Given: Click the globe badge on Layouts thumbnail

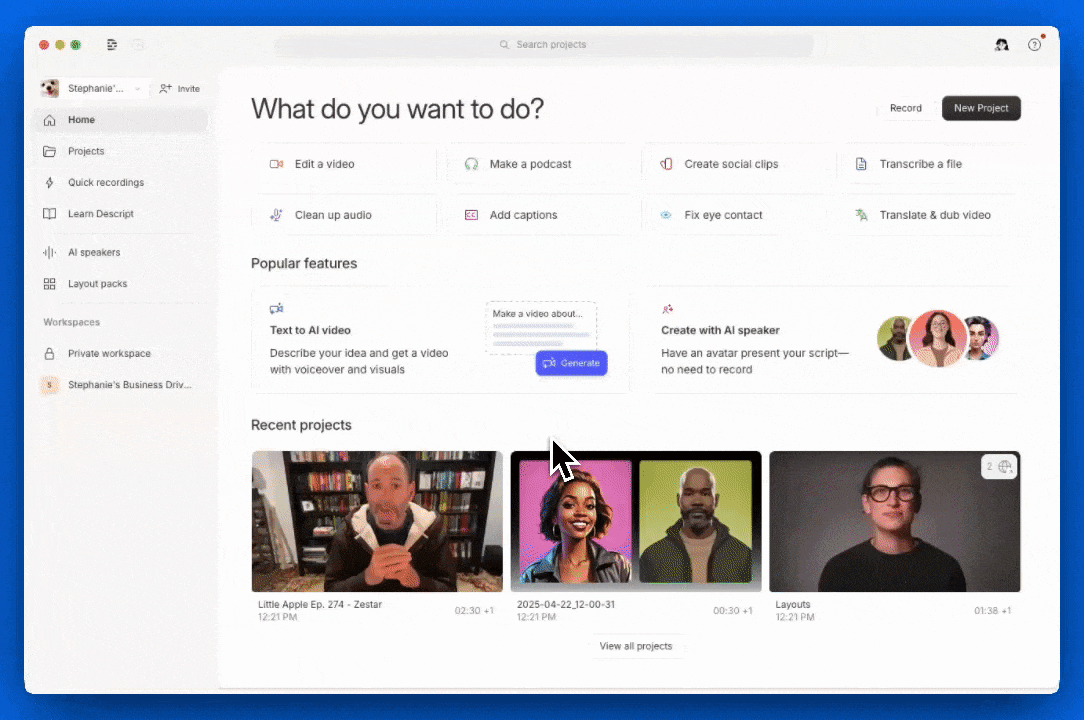Looking at the screenshot, I should pos(999,466).
